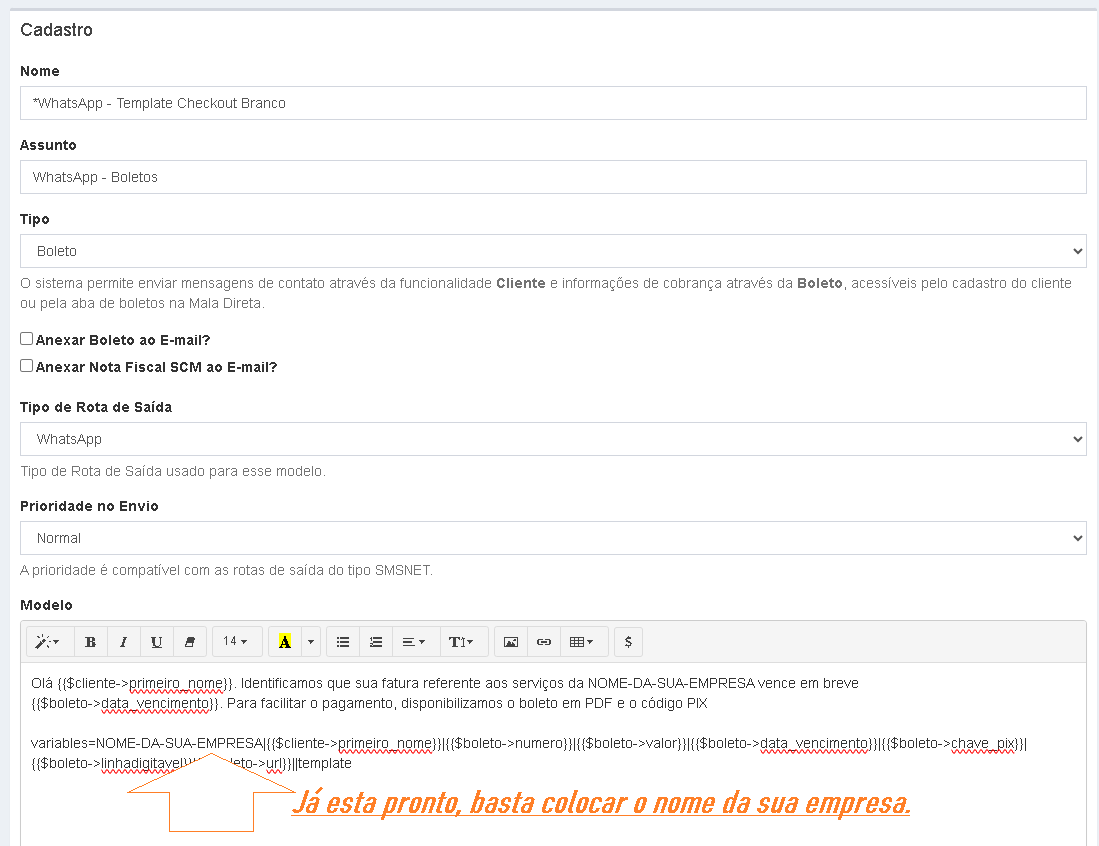This screenshot has height=846, width=1099.
Task: Click the eraser remove-formatting icon
Action: tap(190, 642)
